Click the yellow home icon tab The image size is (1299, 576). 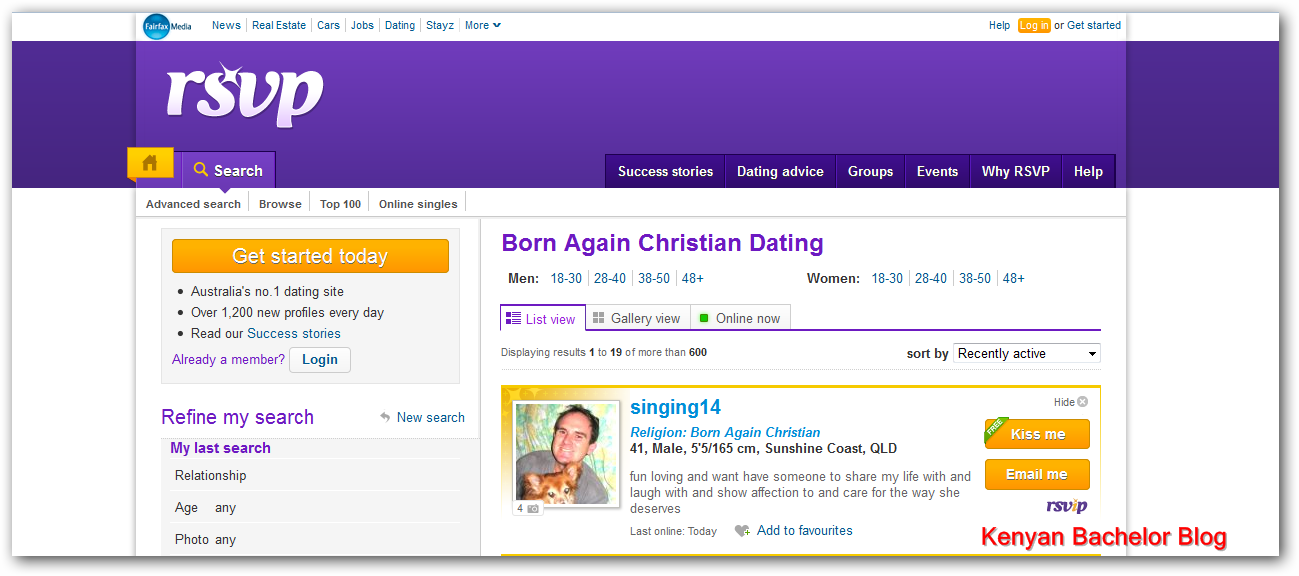pyautogui.click(x=150, y=164)
